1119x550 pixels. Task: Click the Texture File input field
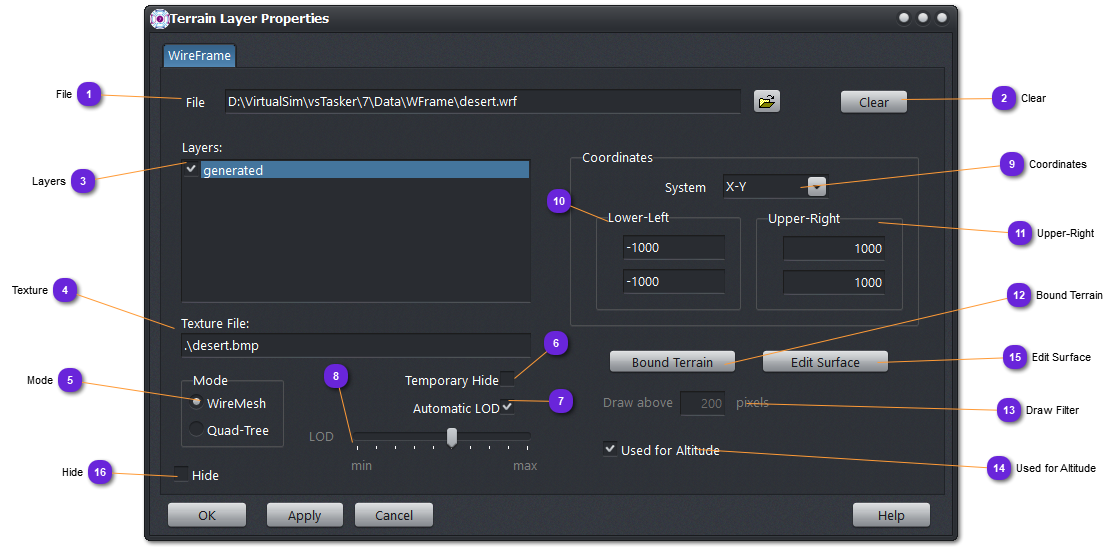[355, 346]
